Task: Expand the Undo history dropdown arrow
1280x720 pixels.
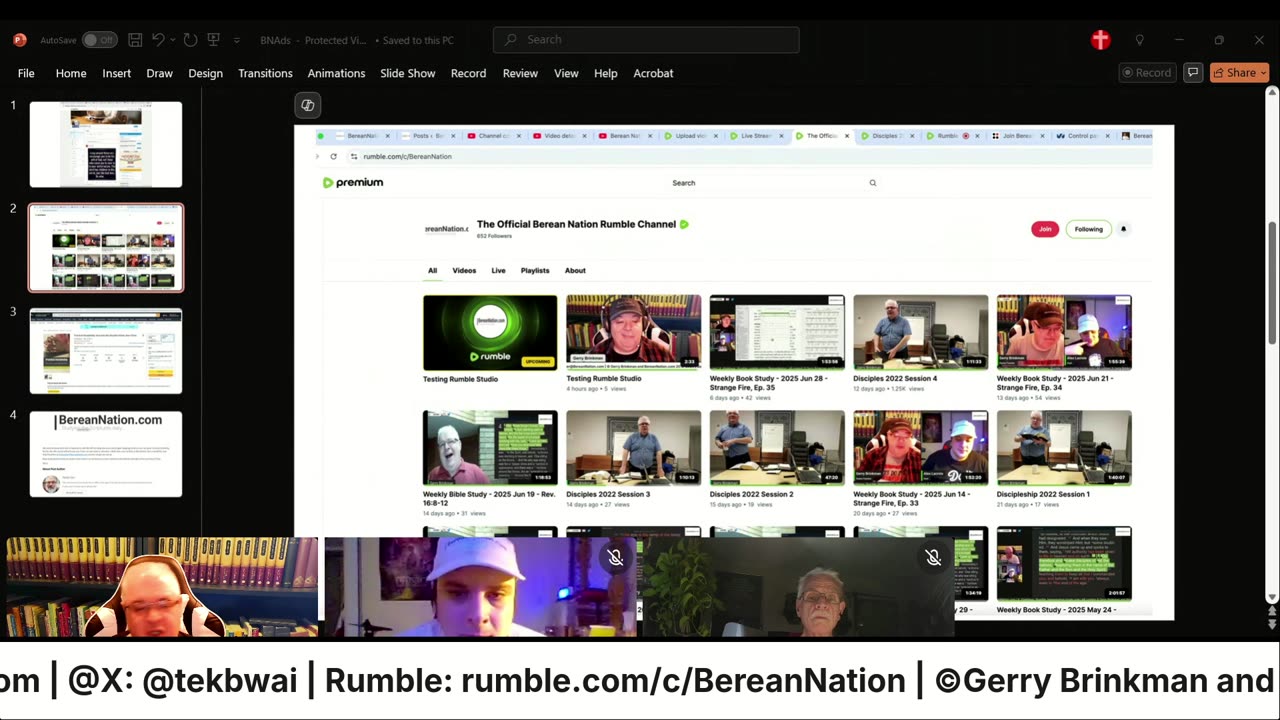Action: click(173, 40)
